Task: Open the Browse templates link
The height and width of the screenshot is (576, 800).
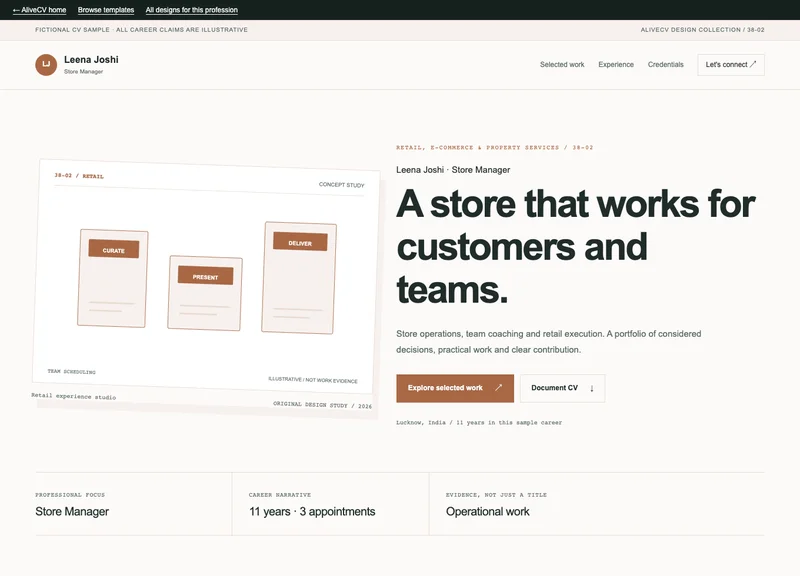Action: click(x=106, y=10)
